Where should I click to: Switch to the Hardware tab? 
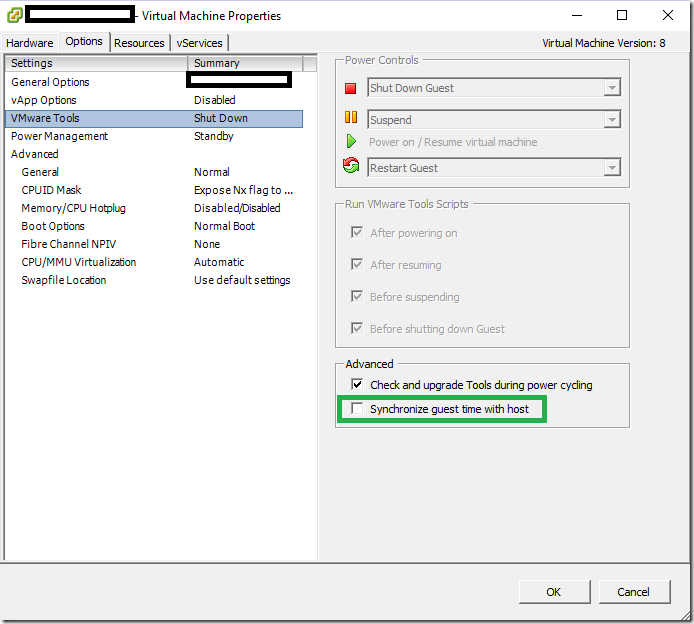pos(30,43)
